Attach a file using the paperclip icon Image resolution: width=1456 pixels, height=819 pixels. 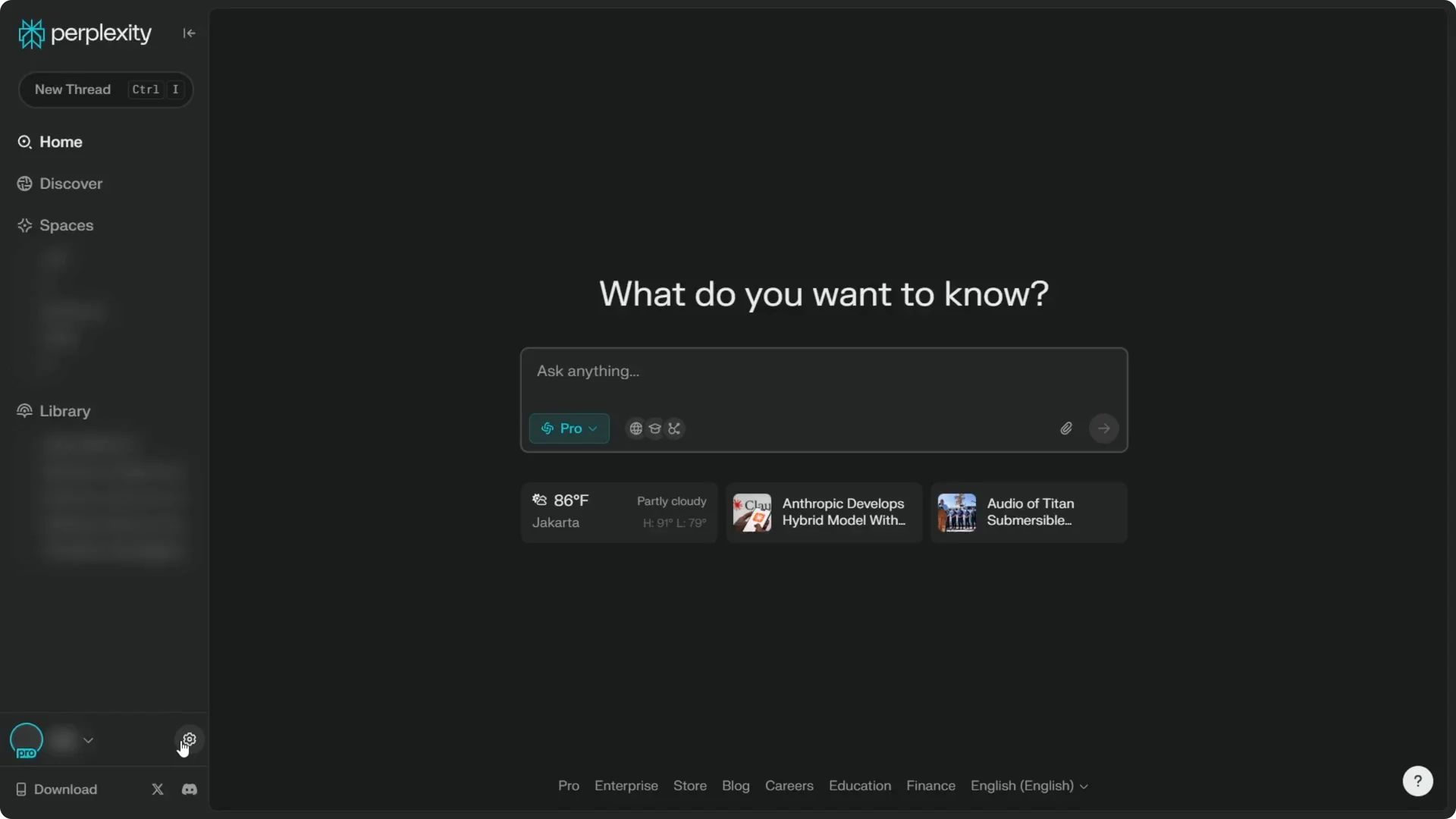coord(1065,428)
